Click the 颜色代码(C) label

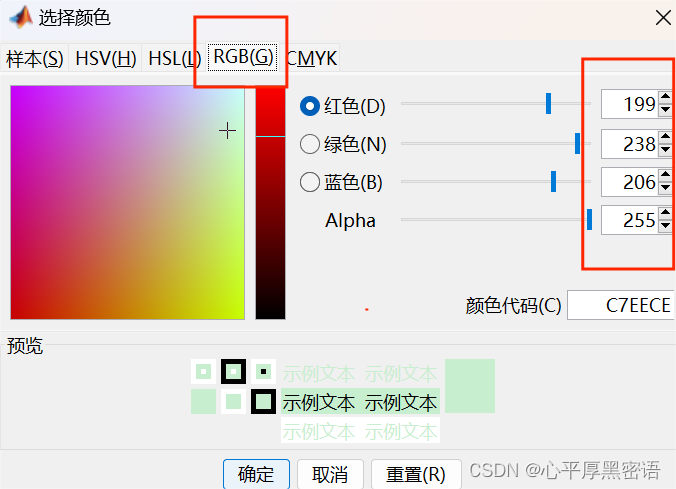point(513,306)
